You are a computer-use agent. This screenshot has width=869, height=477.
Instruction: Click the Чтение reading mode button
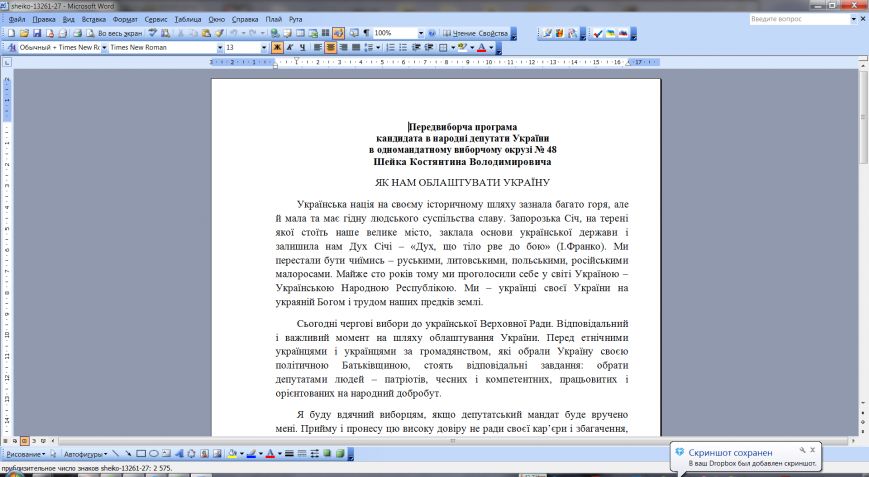[459, 33]
